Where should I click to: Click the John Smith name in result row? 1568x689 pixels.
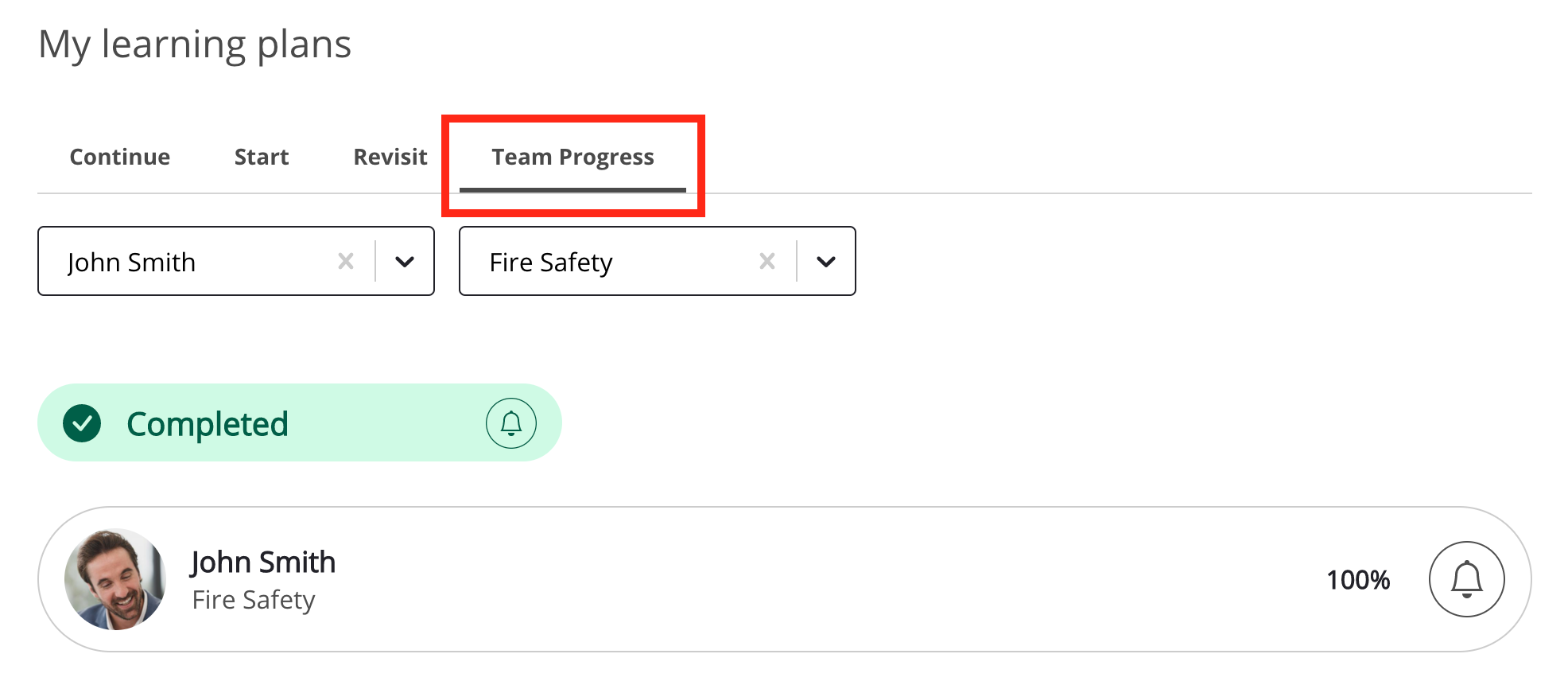[x=263, y=562]
